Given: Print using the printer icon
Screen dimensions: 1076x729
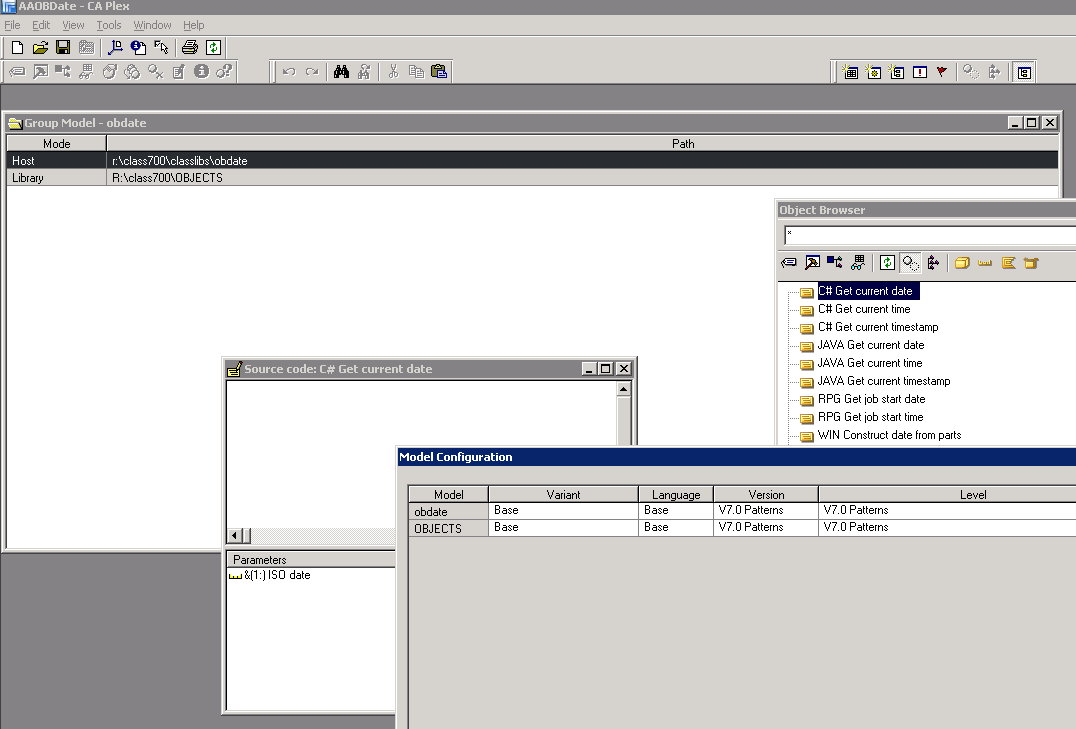Looking at the screenshot, I should 190,47.
